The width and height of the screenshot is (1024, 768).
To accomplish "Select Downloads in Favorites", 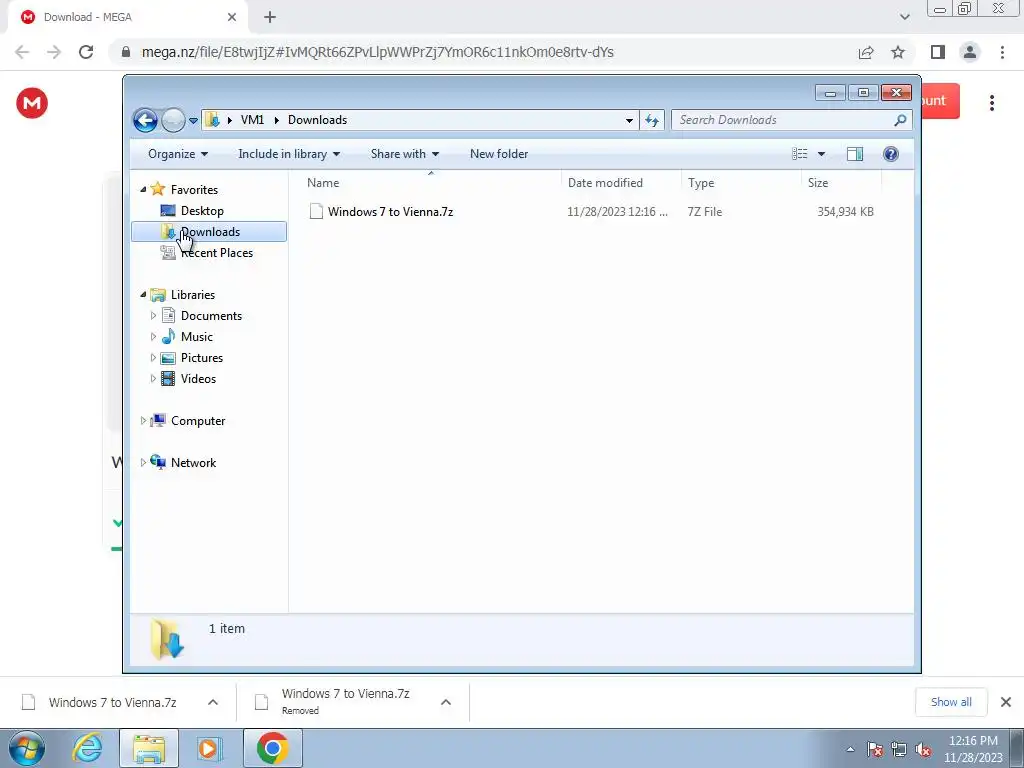I will pos(210,232).
